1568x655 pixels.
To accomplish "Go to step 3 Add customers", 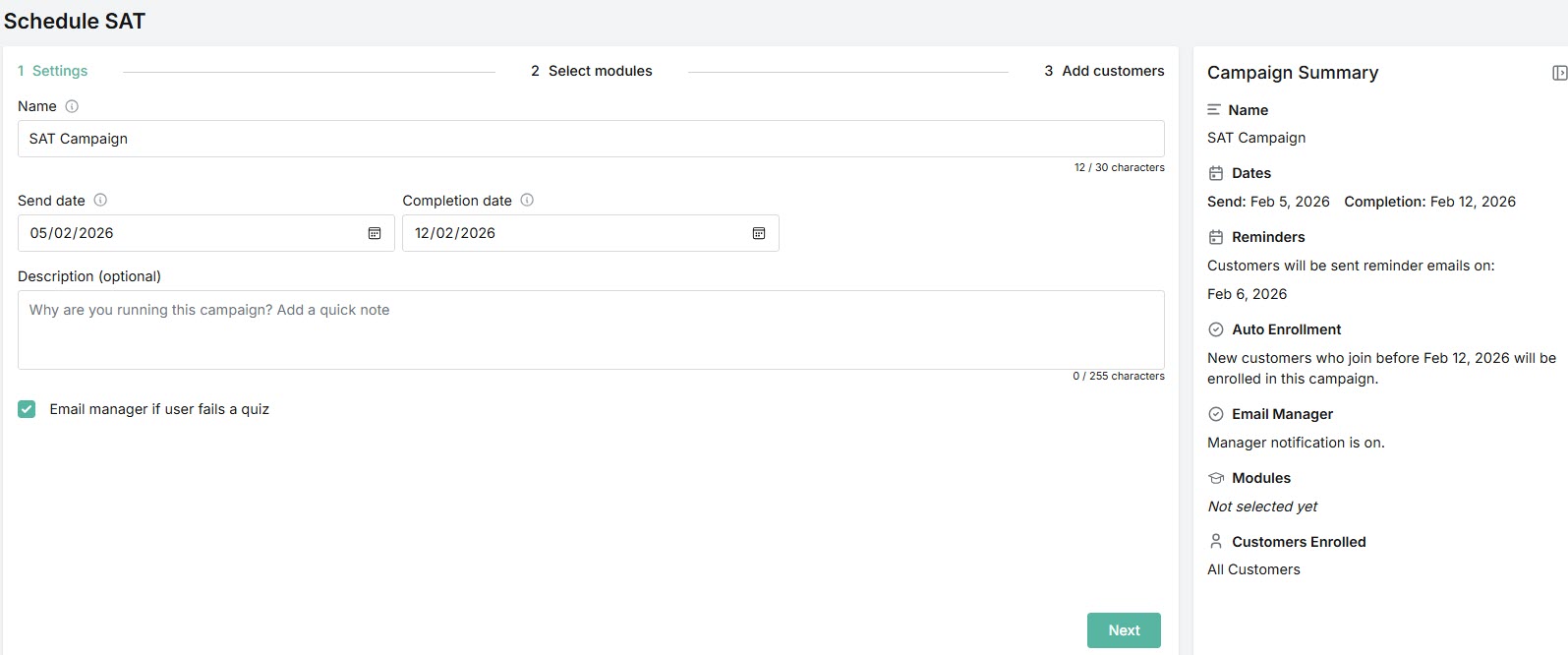I will pos(1104,71).
